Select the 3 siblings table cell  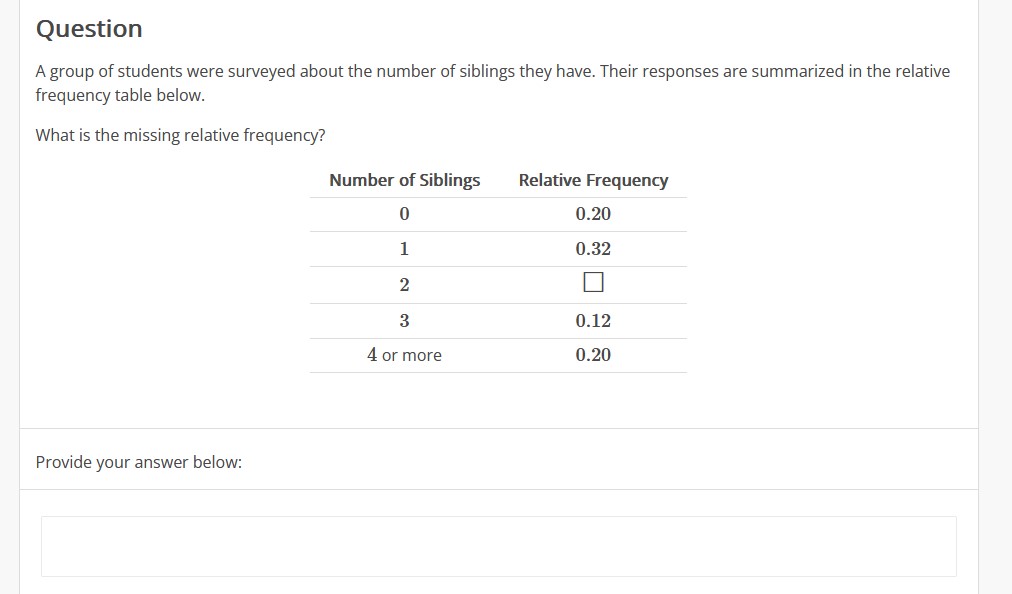pyautogui.click(x=404, y=320)
